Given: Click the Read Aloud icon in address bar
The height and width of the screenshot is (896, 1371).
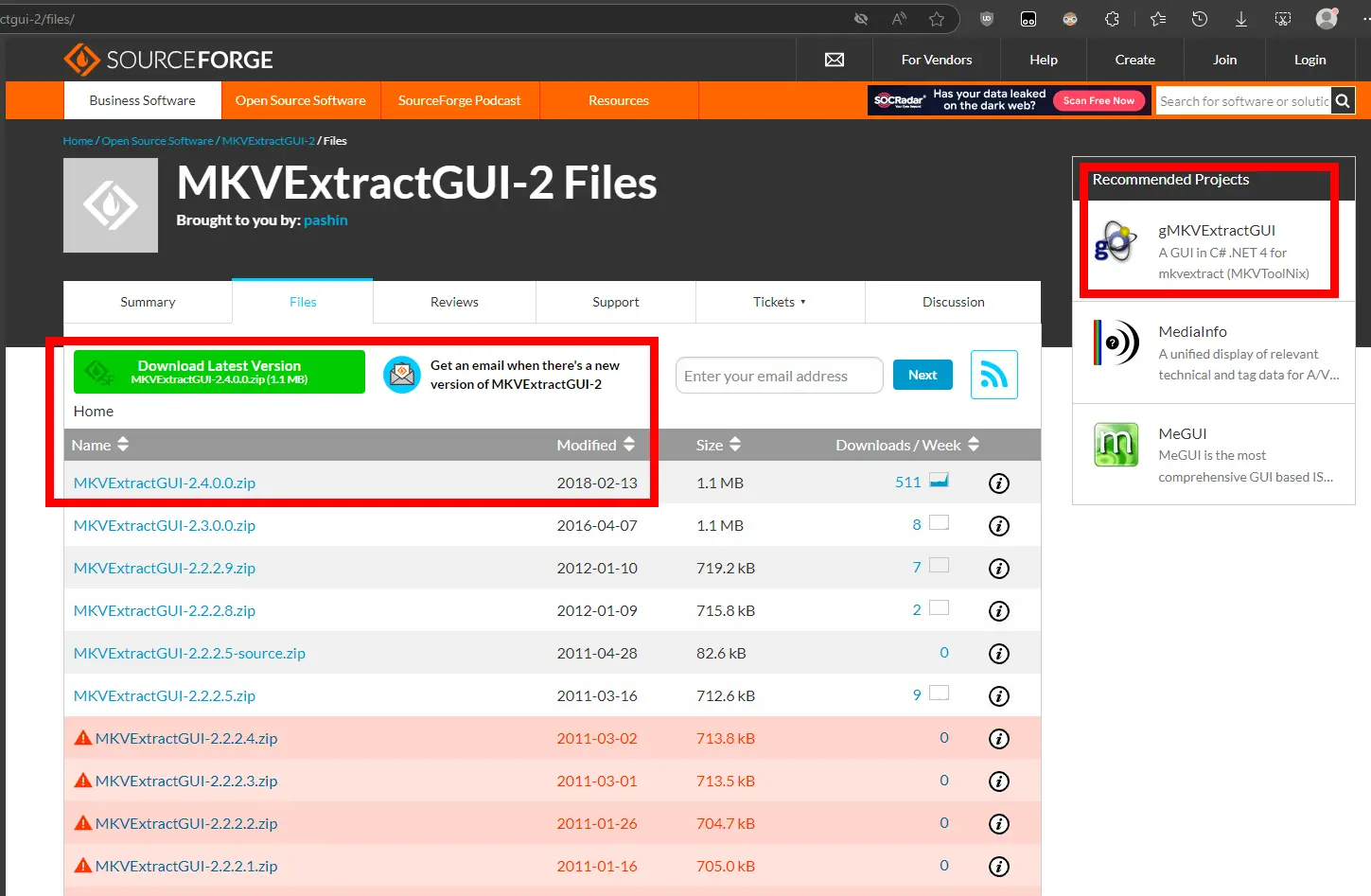Looking at the screenshot, I should tap(899, 19).
